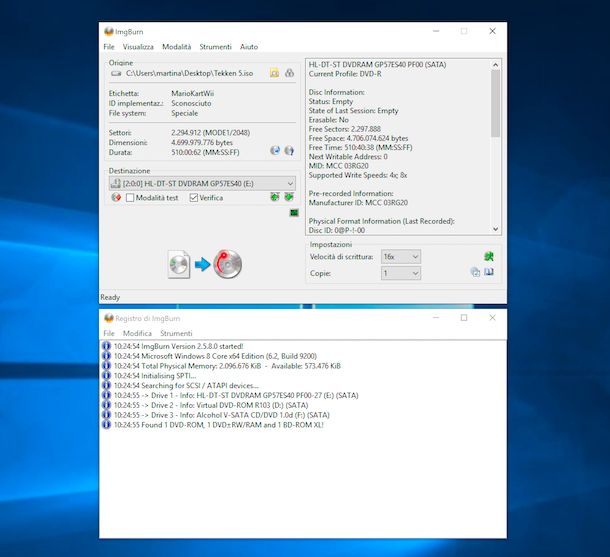
Task: Open the Velocità di scrittura 16x dropdown
Action: (401, 257)
